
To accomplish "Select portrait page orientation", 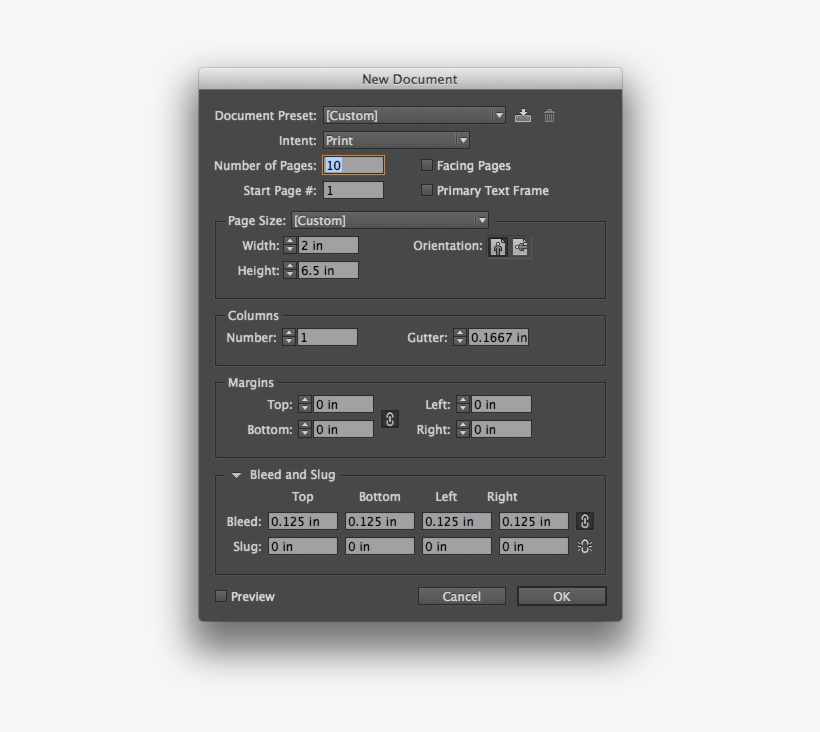I will [497, 246].
